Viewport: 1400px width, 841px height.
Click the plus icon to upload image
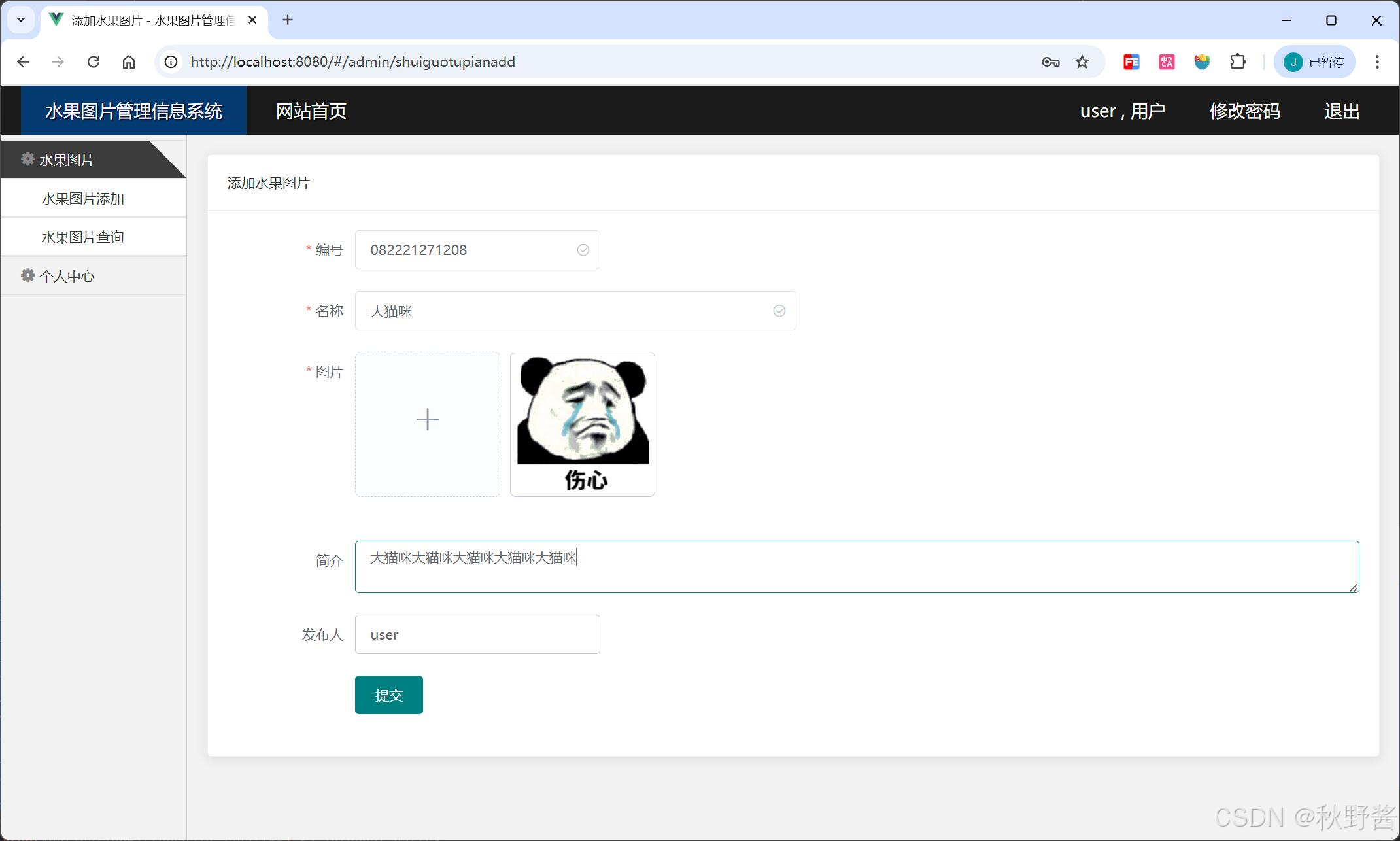click(427, 420)
